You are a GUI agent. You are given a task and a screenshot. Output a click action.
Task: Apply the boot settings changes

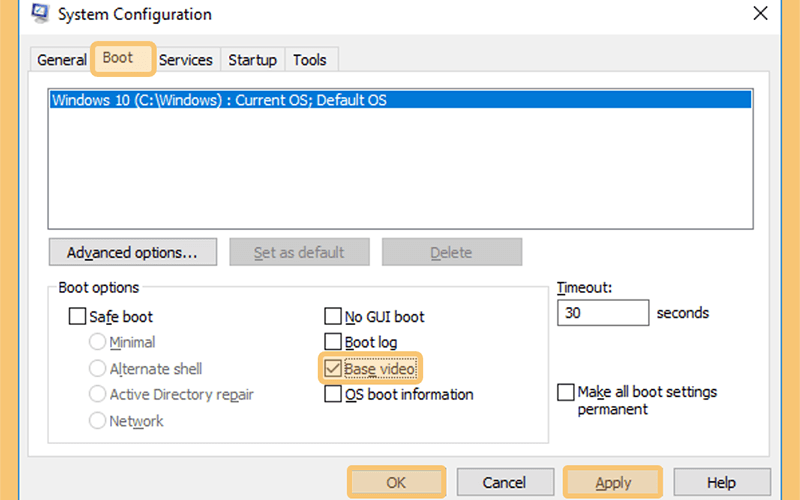(x=613, y=482)
